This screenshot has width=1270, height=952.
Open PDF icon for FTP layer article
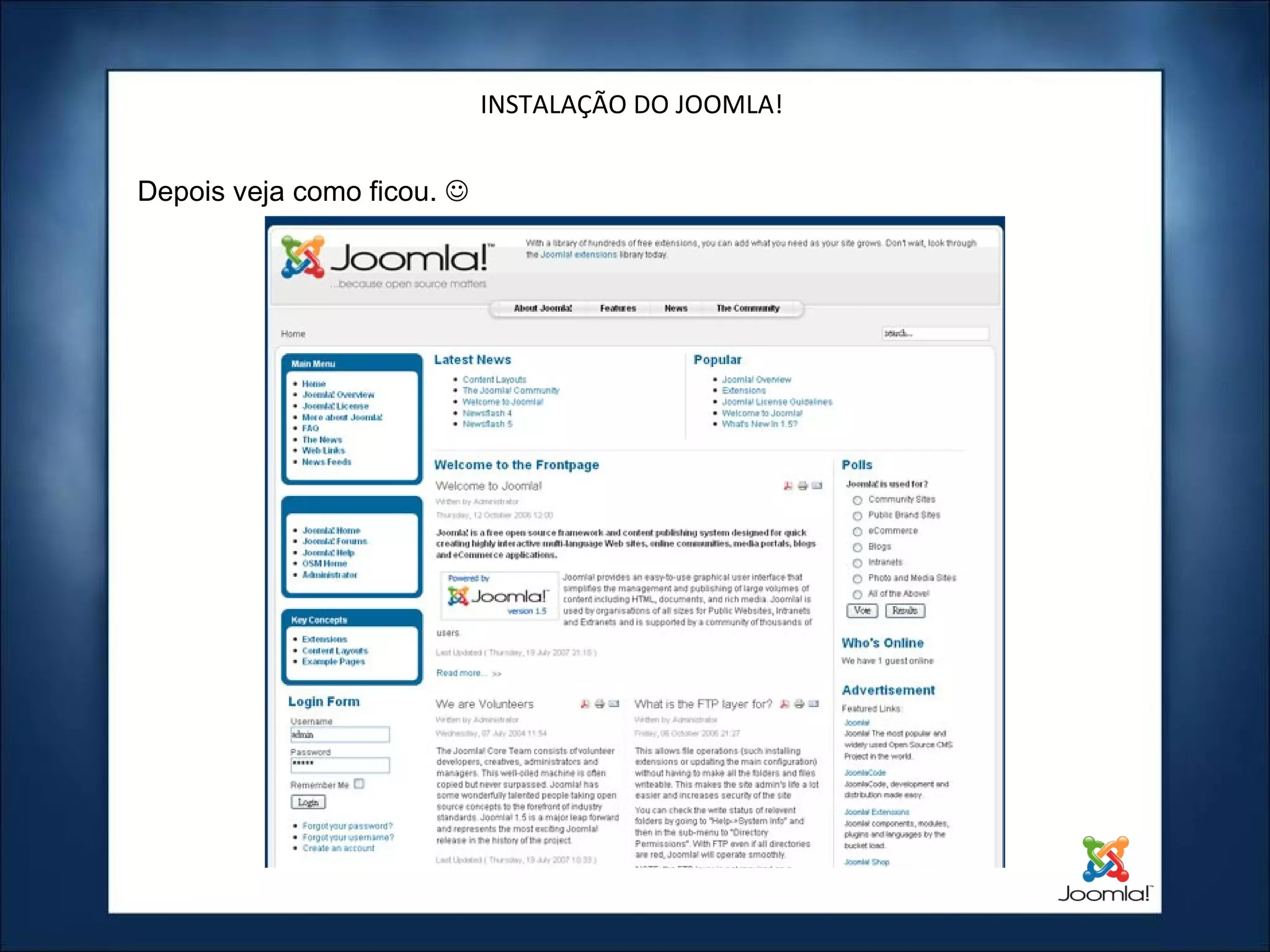tap(784, 704)
